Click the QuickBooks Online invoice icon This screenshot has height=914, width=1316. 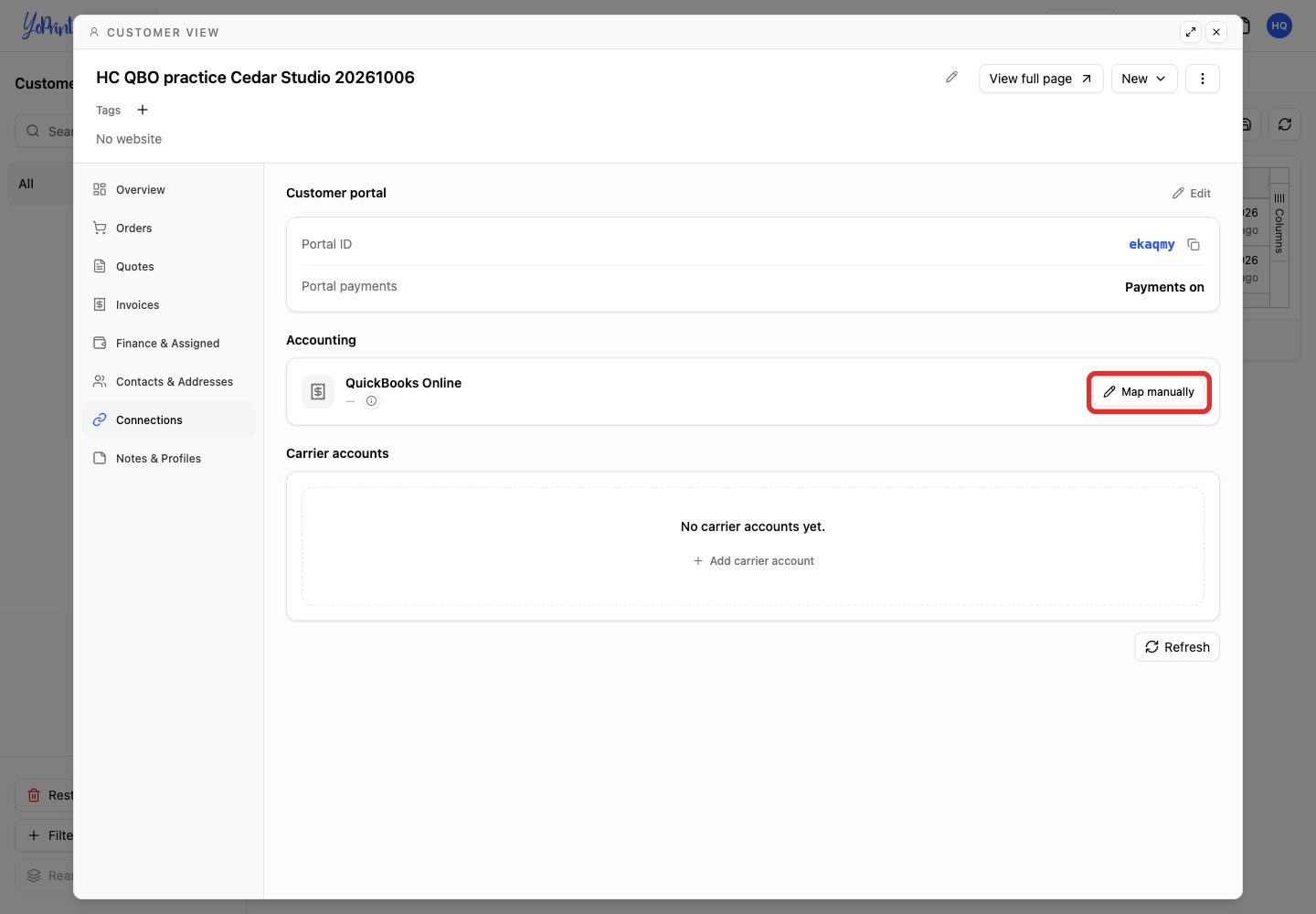coord(318,391)
